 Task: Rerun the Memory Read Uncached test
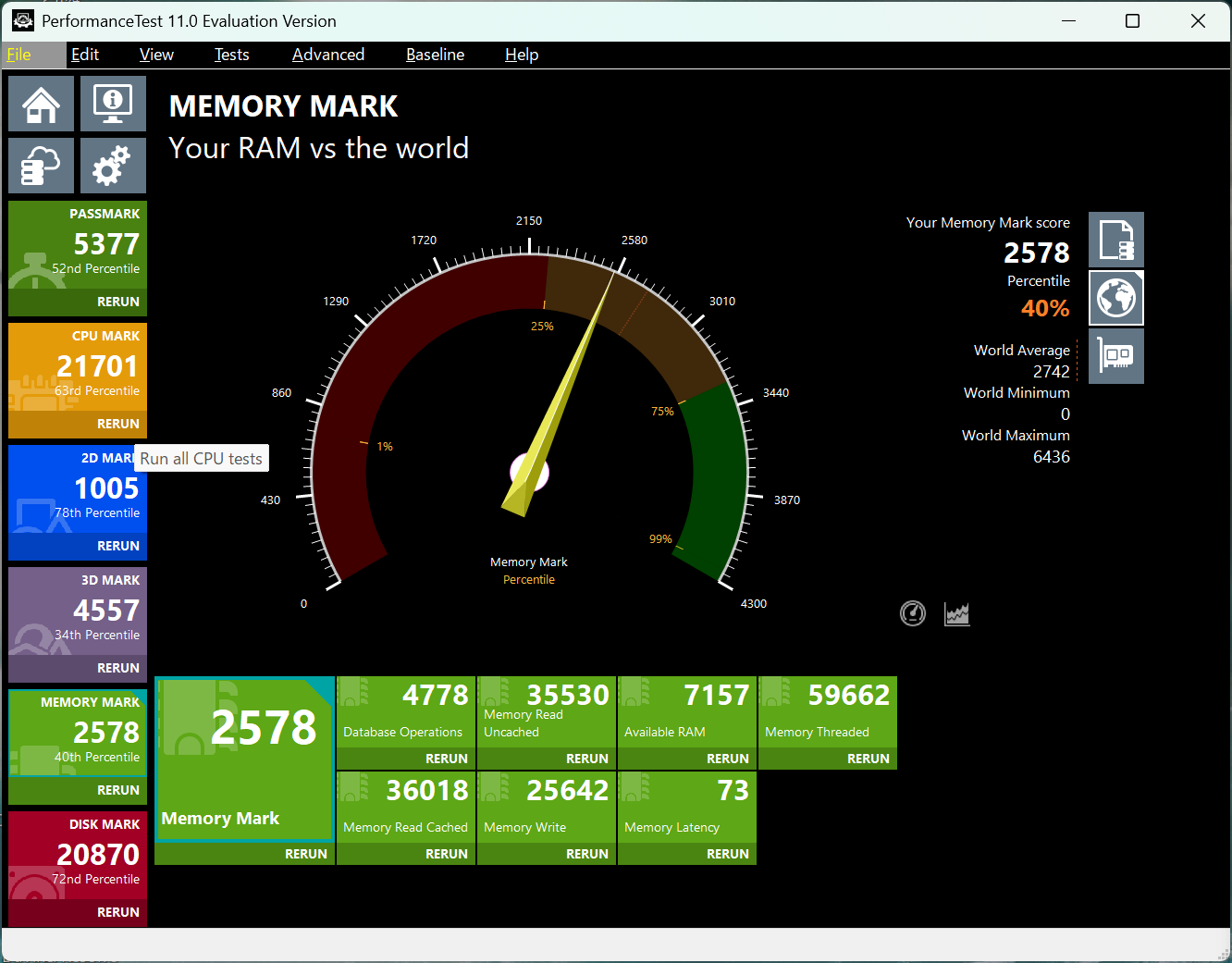point(586,758)
